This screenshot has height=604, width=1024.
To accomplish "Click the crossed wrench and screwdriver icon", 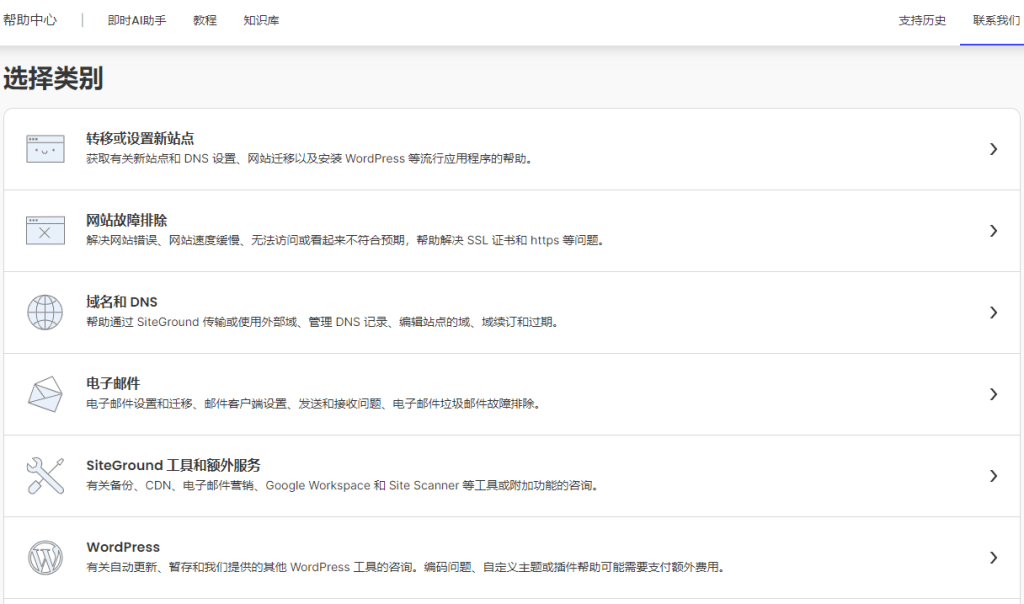I will (44, 475).
